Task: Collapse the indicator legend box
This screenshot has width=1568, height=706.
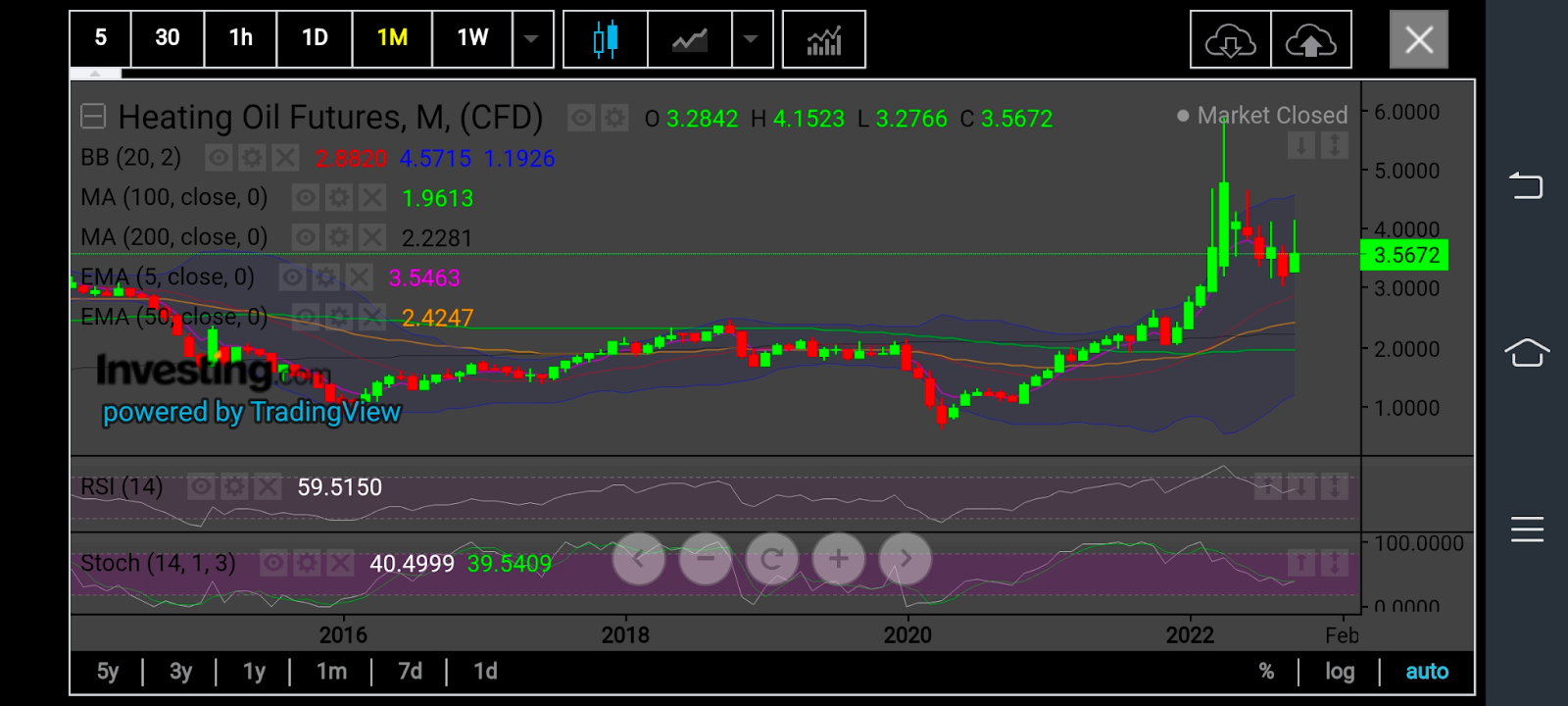Action: click(93, 118)
